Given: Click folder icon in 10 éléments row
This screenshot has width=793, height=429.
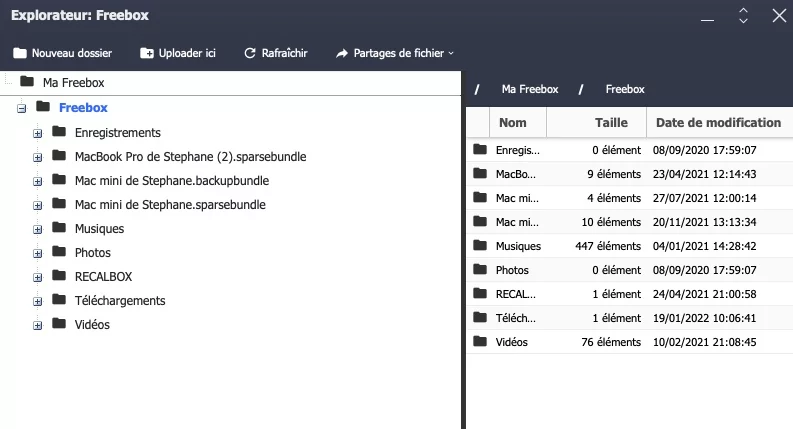Looking at the screenshot, I should click(x=480, y=221).
